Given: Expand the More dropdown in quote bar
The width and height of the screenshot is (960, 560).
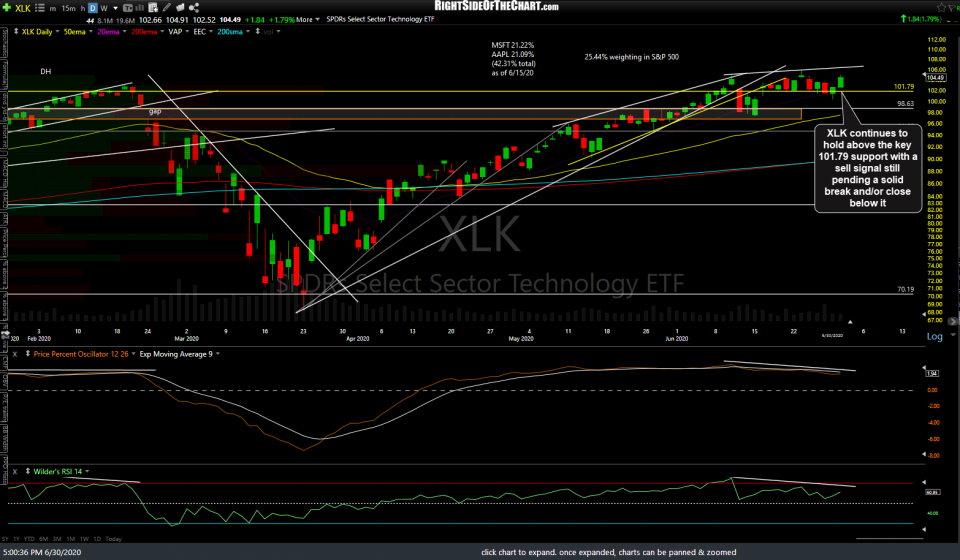Looking at the screenshot, I should pos(308,20).
